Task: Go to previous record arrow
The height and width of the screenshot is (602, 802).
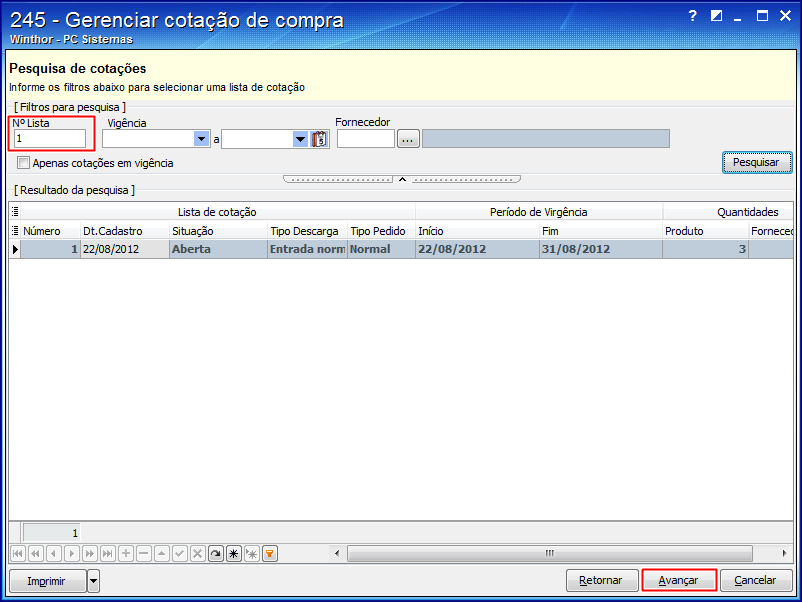Action: 54,553
